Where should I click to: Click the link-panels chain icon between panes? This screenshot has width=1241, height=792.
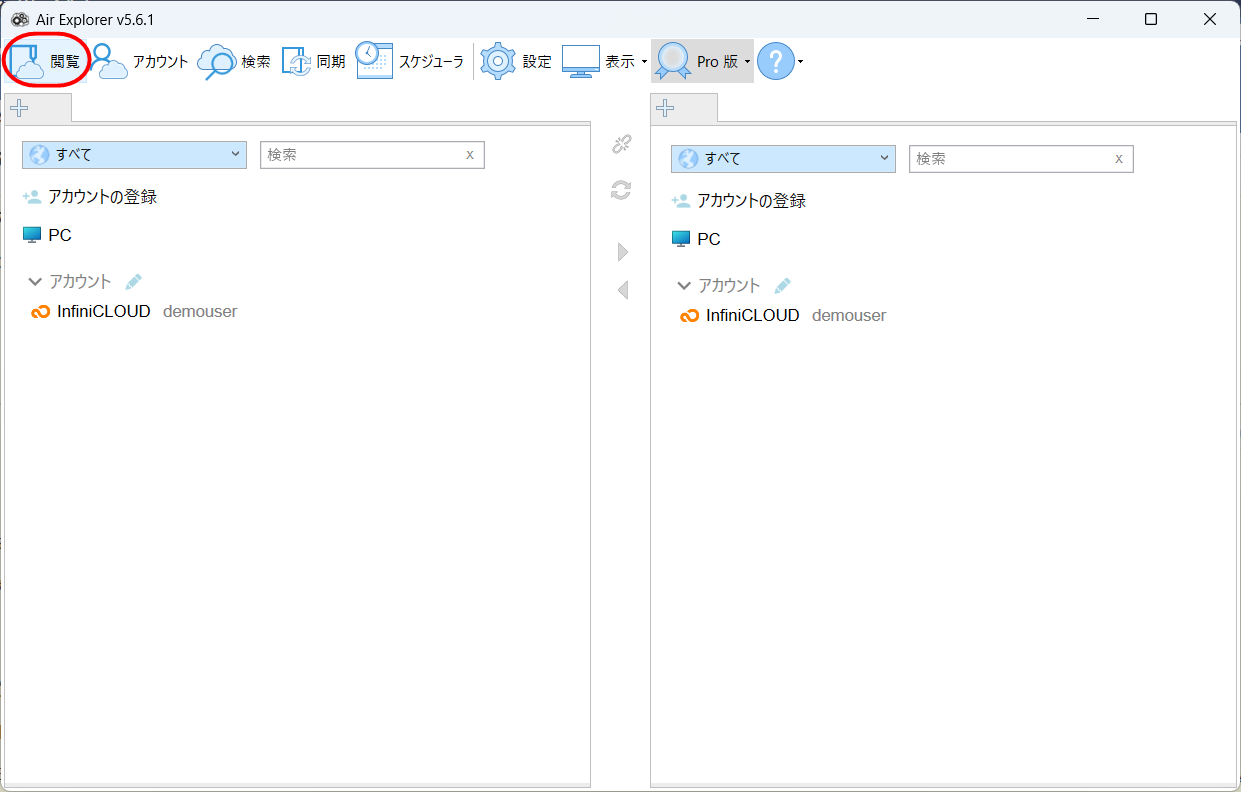621,145
